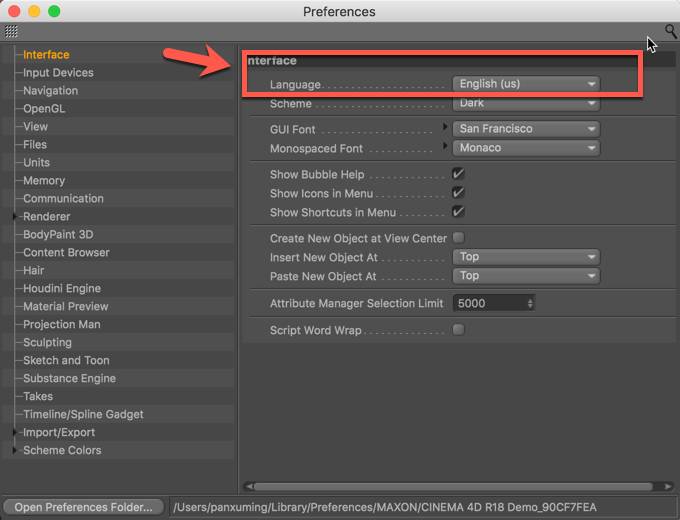This screenshot has width=680, height=520.
Task: Click the search magnifier icon
Action: [670, 31]
